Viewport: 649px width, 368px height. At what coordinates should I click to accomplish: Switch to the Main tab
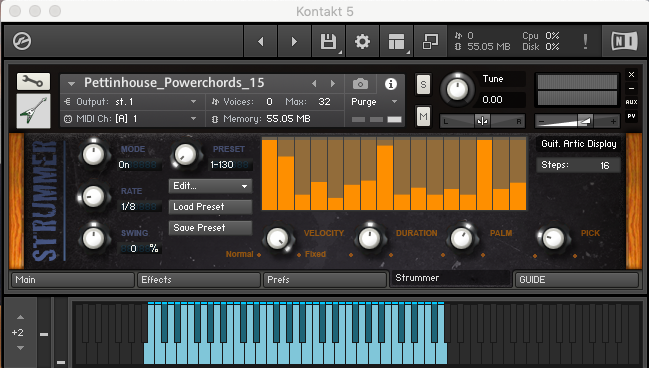coord(73,280)
